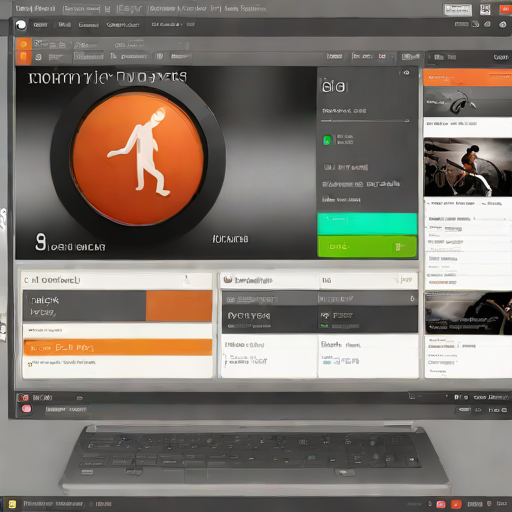Open the dropdown at the right of the lower middle panel header
Viewport: 512px width, 512px height.
coord(404,280)
